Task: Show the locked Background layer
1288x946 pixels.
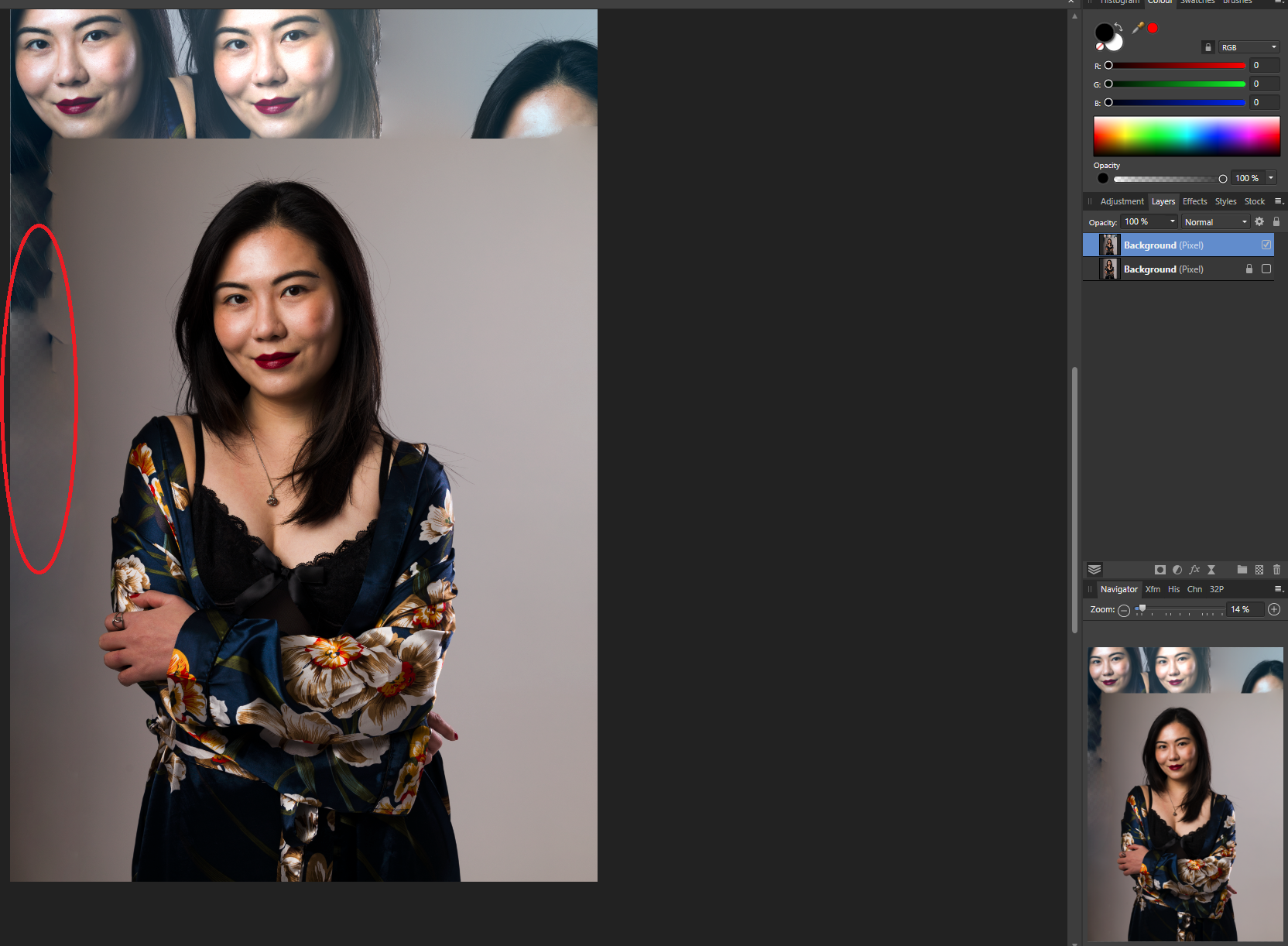Action: (x=1266, y=269)
